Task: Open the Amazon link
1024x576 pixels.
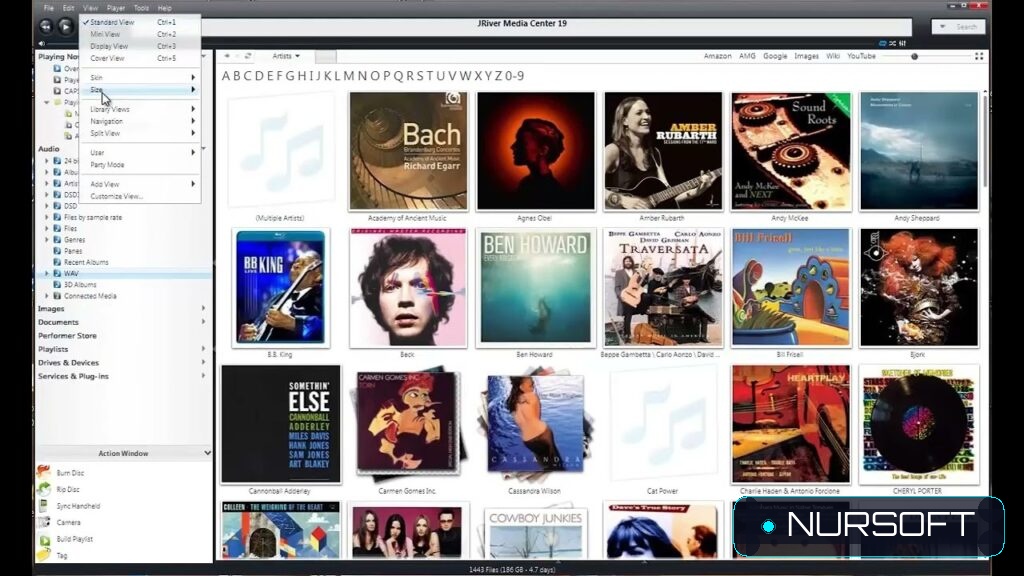Action: (717, 56)
